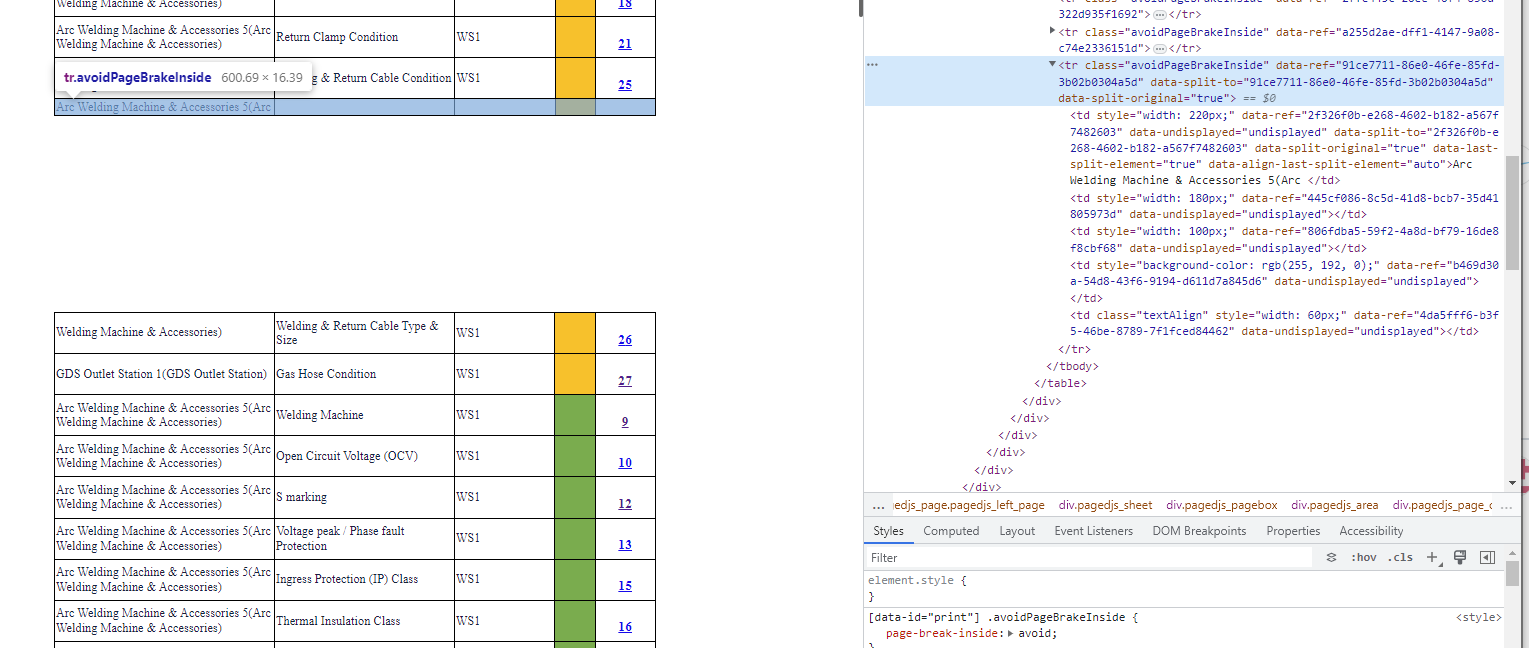Image resolution: width=1529 pixels, height=648 pixels.
Task: Toggle rendering emulations paintbrush icon
Action: pyautogui.click(x=1460, y=558)
